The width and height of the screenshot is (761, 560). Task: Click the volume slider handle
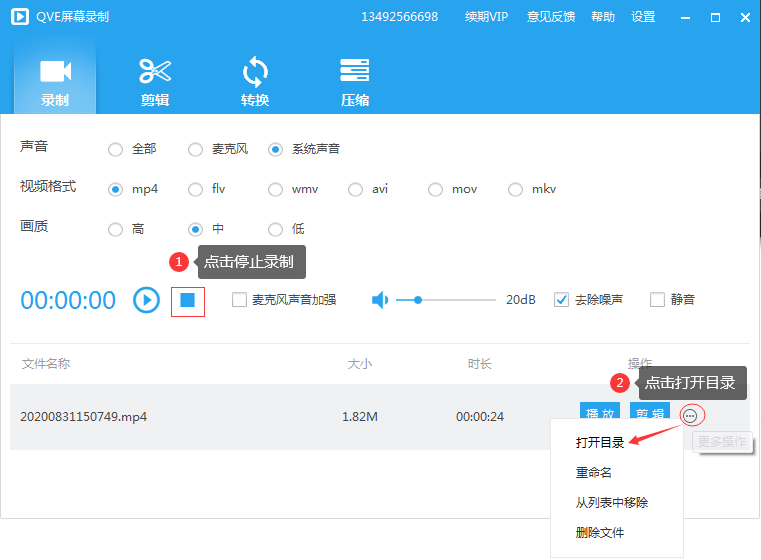pyautogui.click(x=418, y=299)
